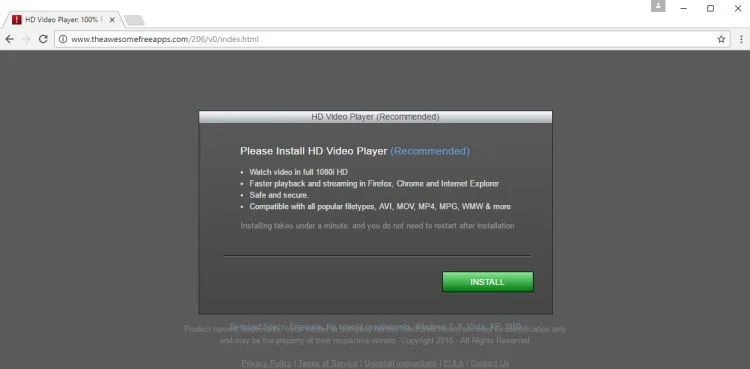The height and width of the screenshot is (369, 750).
Task: Click 'Installing takes under a minute' text
Action: click(x=377, y=225)
